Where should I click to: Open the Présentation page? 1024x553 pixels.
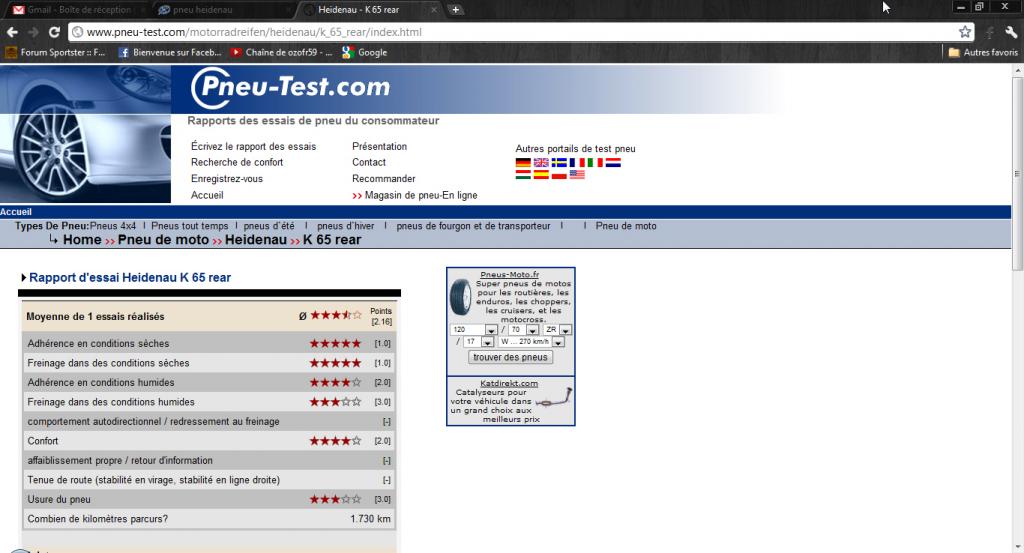pos(379,146)
